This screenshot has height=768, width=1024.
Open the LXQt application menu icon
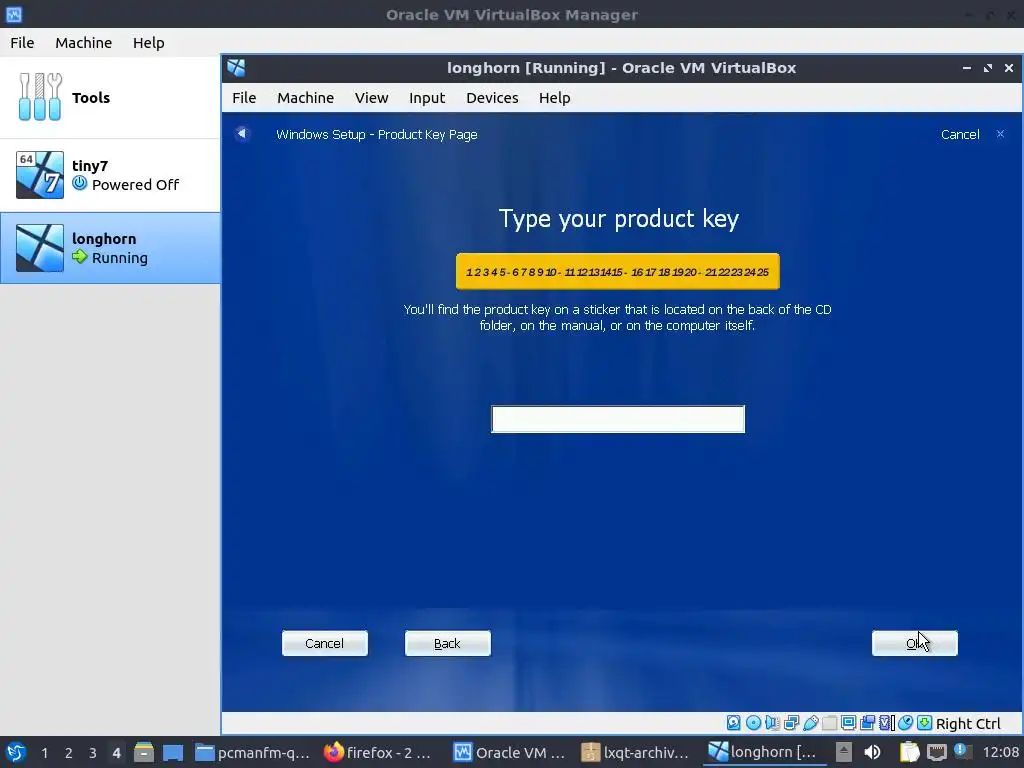(x=15, y=752)
